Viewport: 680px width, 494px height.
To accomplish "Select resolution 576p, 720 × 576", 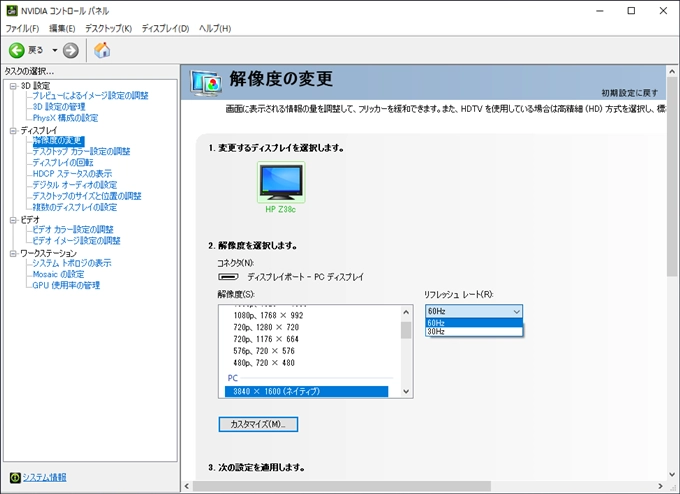I will click(264, 350).
